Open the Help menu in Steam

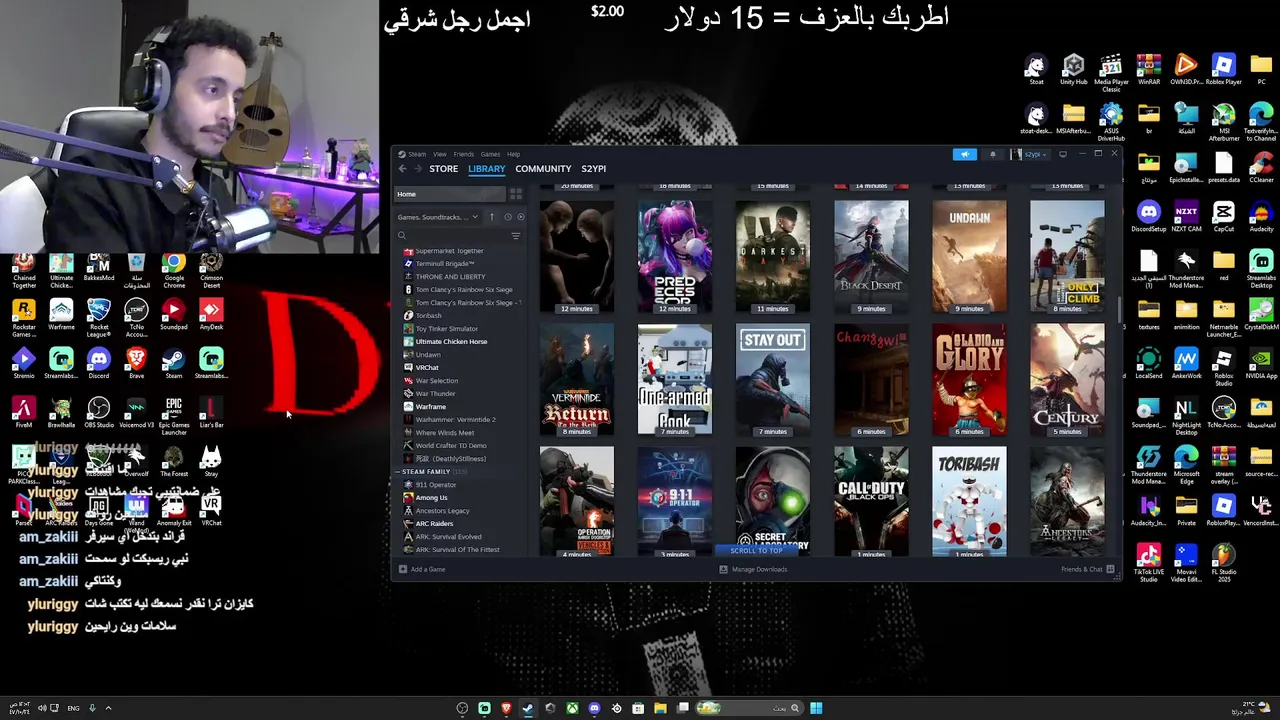pyautogui.click(x=513, y=154)
